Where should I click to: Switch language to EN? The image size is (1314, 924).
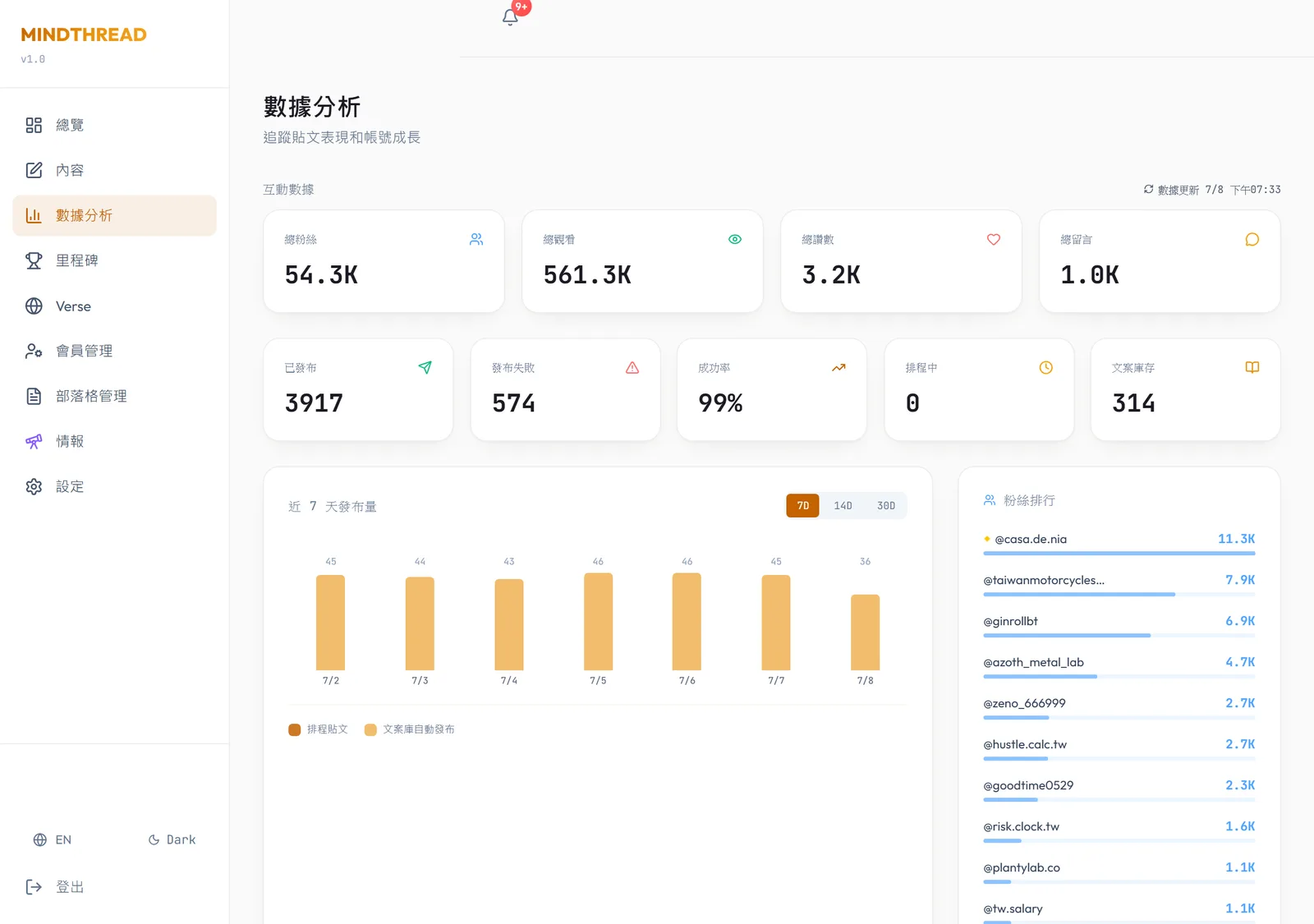[53, 839]
